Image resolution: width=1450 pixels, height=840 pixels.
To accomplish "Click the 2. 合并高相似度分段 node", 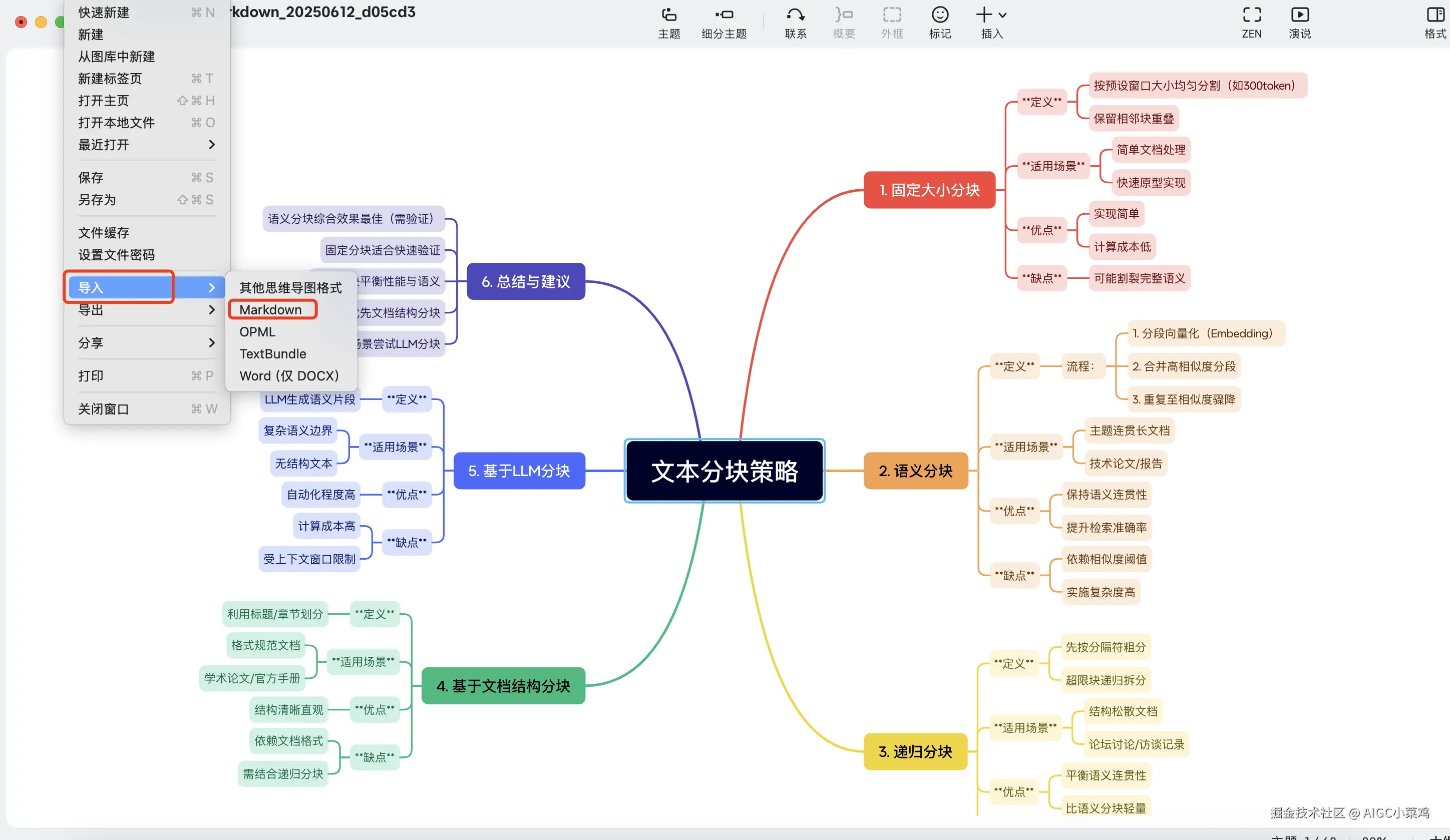I will 1184,366.
